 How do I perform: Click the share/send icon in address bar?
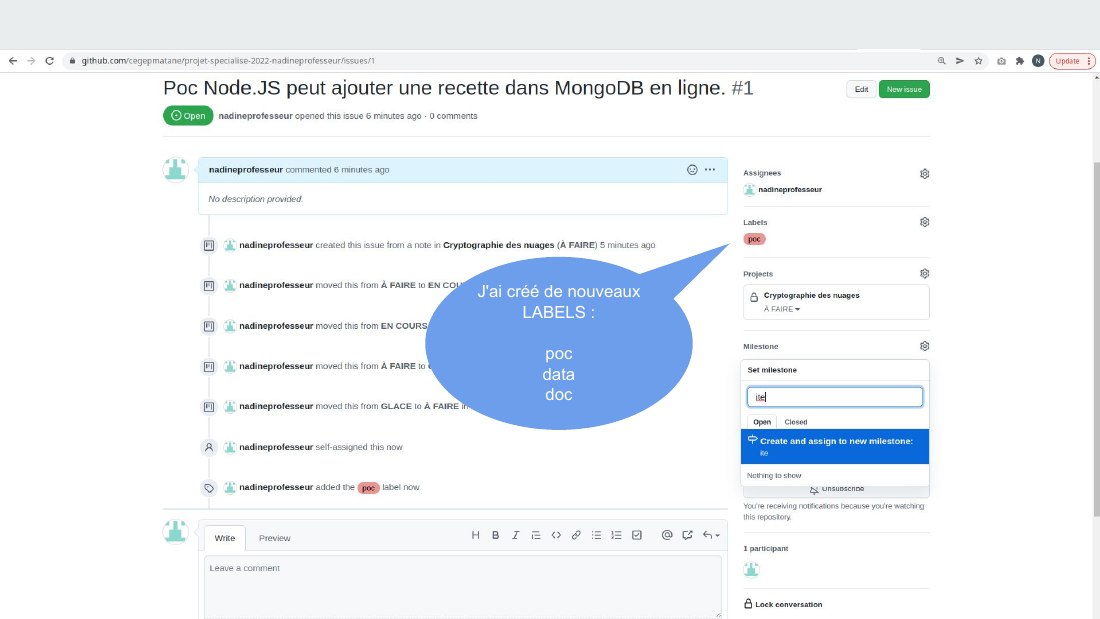tap(960, 61)
